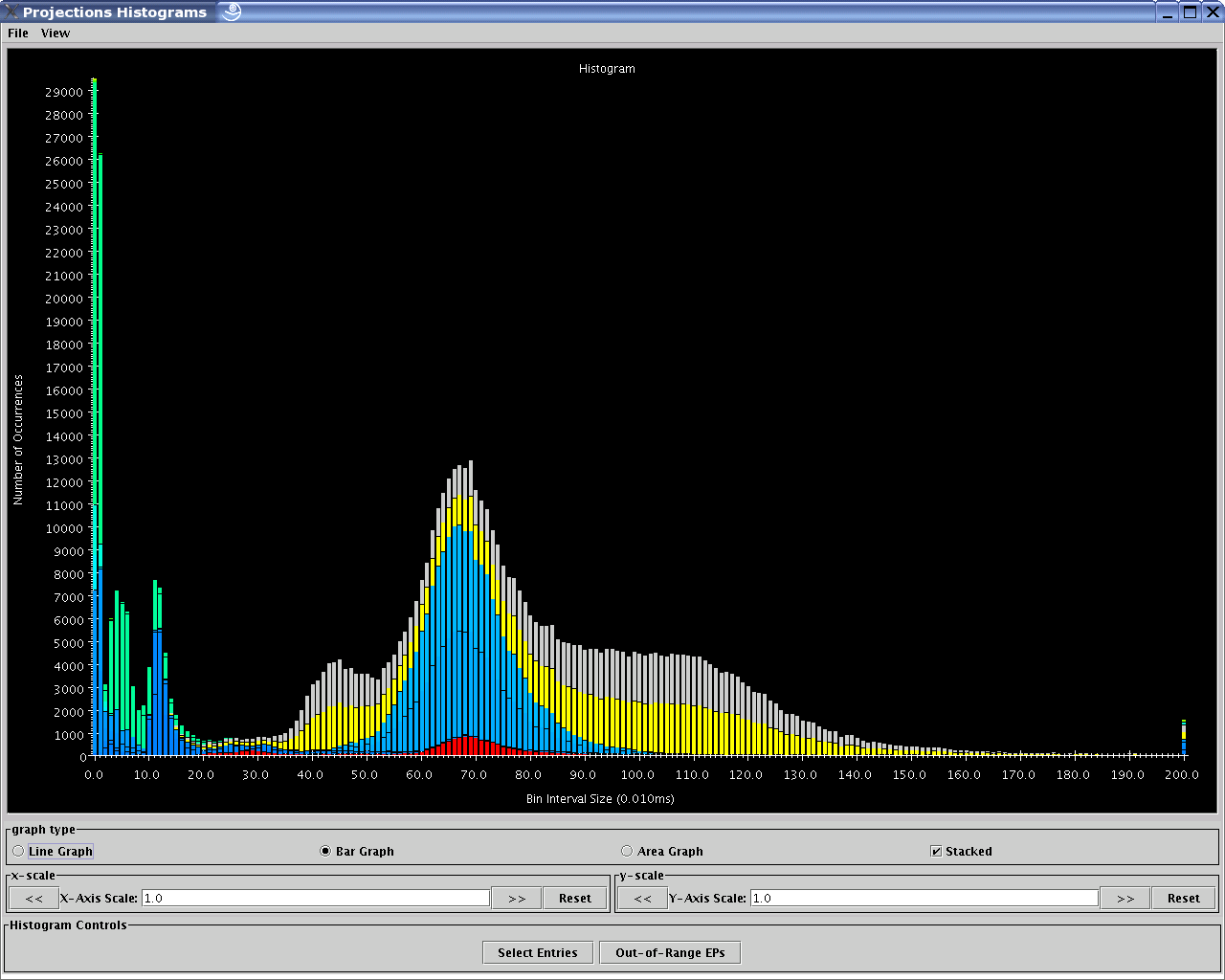Maximize the Projections Histograms window
Viewport: 1225px width, 980px height.
pos(1190,11)
